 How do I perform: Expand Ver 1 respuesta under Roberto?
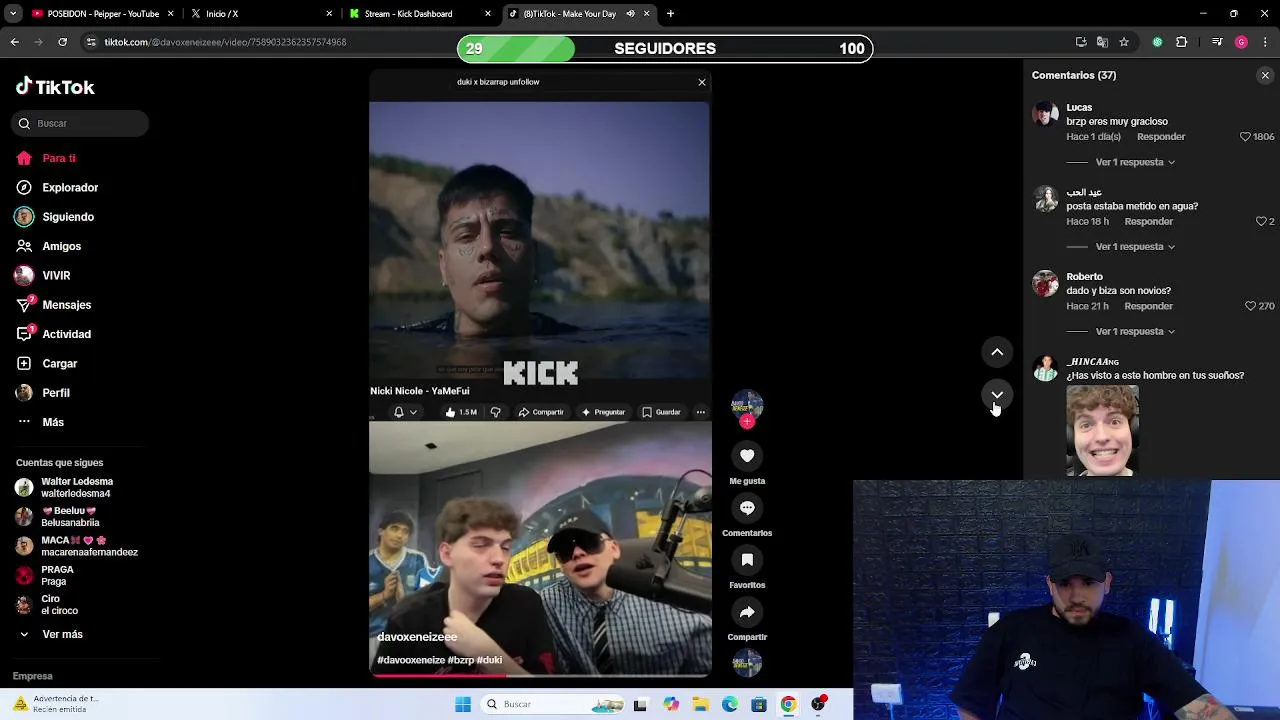pyautogui.click(x=1135, y=331)
